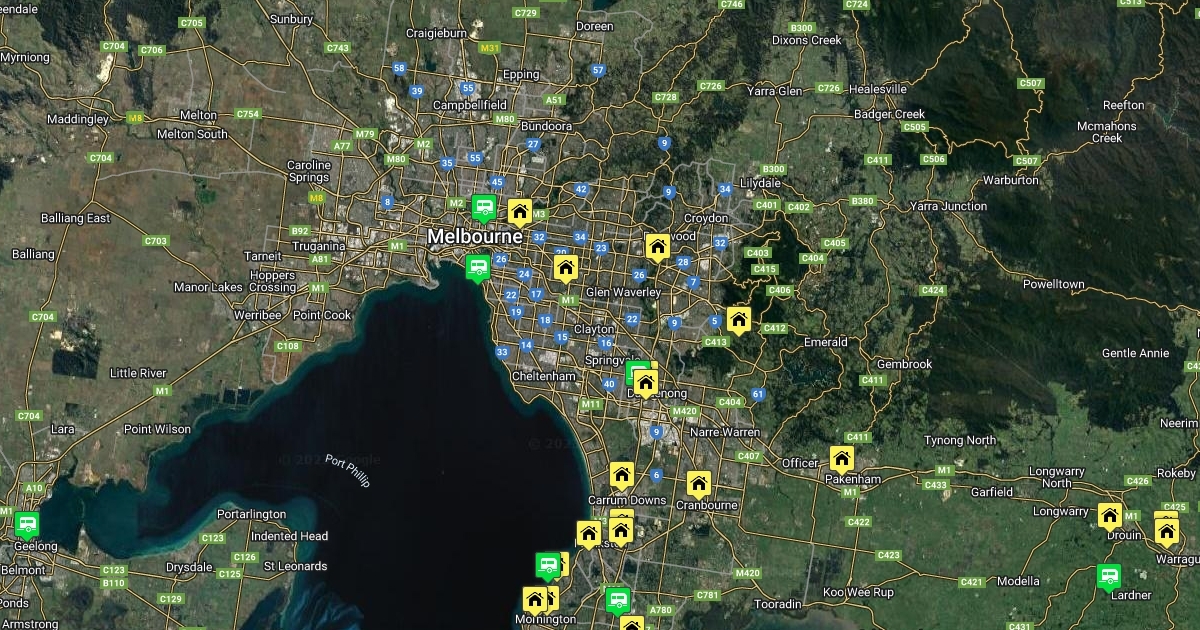The width and height of the screenshot is (1200, 630).
Task: Click the green caravan marker north of Melbourne label
Action: point(484,208)
